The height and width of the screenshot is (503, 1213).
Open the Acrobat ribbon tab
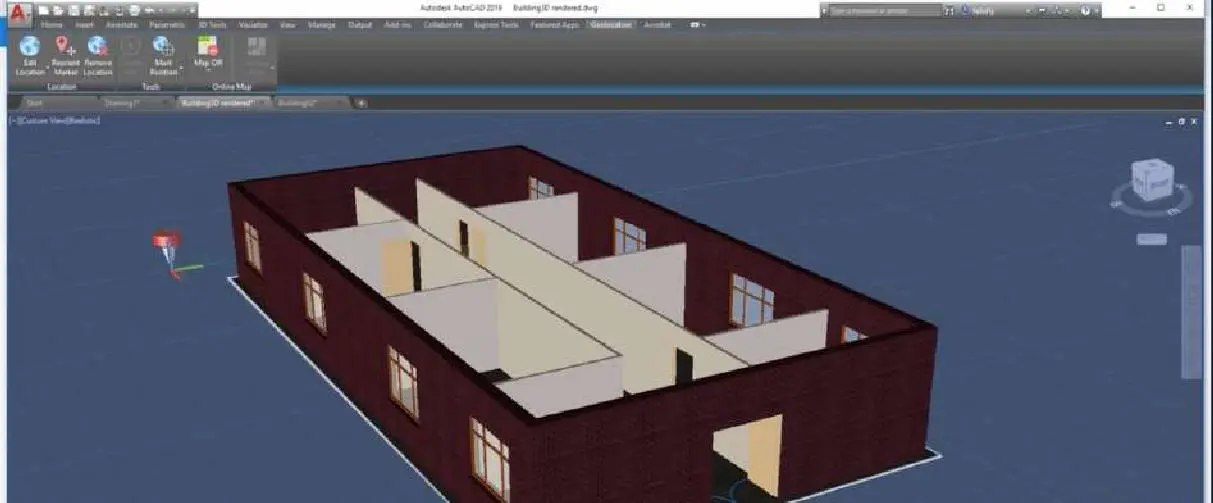(658, 24)
